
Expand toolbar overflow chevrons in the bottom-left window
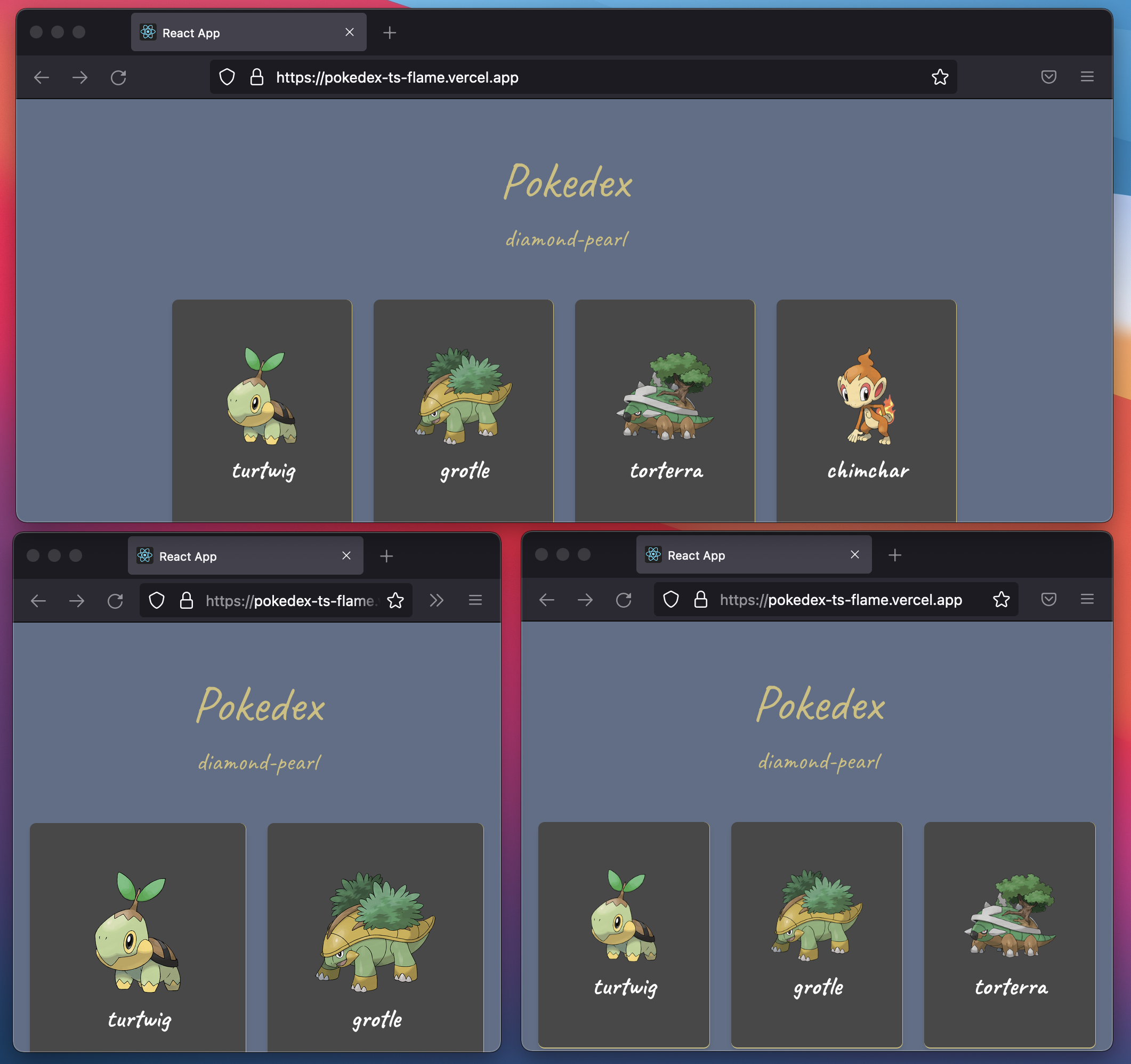(437, 600)
